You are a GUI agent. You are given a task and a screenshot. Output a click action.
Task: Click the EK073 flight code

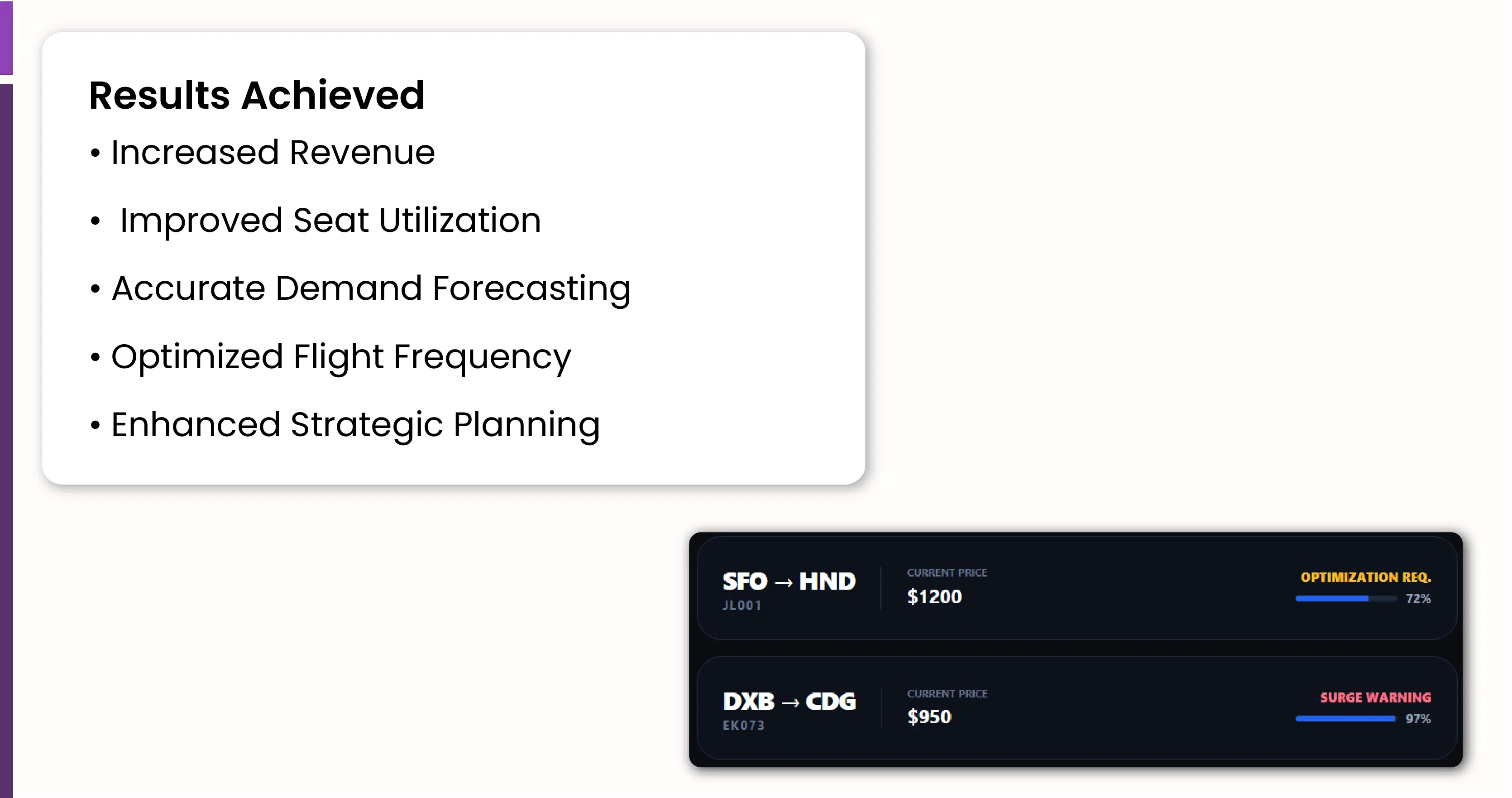pyautogui.click(x=744, y=726)
